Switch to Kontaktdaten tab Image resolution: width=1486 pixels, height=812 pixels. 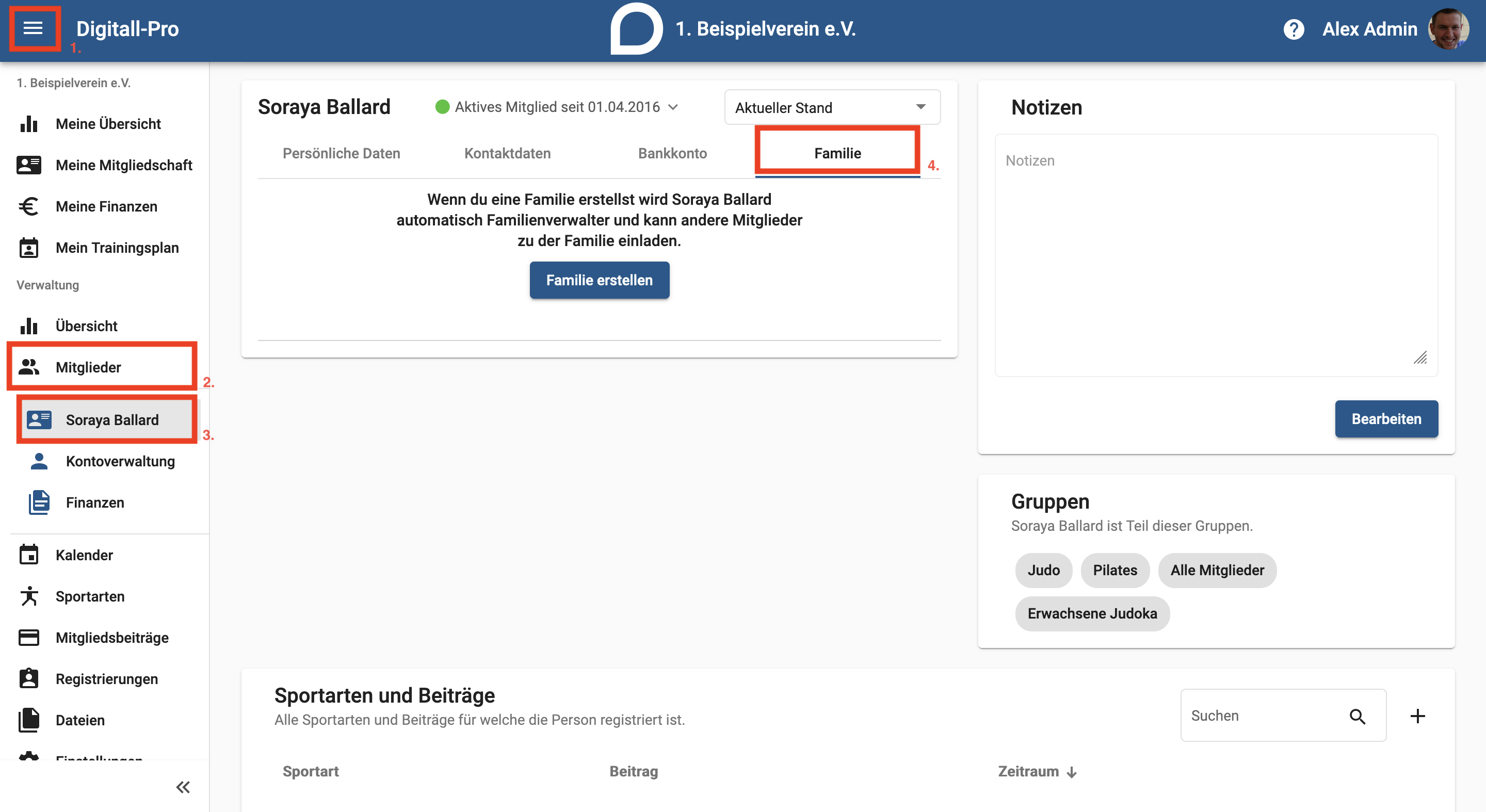[507, 153]
